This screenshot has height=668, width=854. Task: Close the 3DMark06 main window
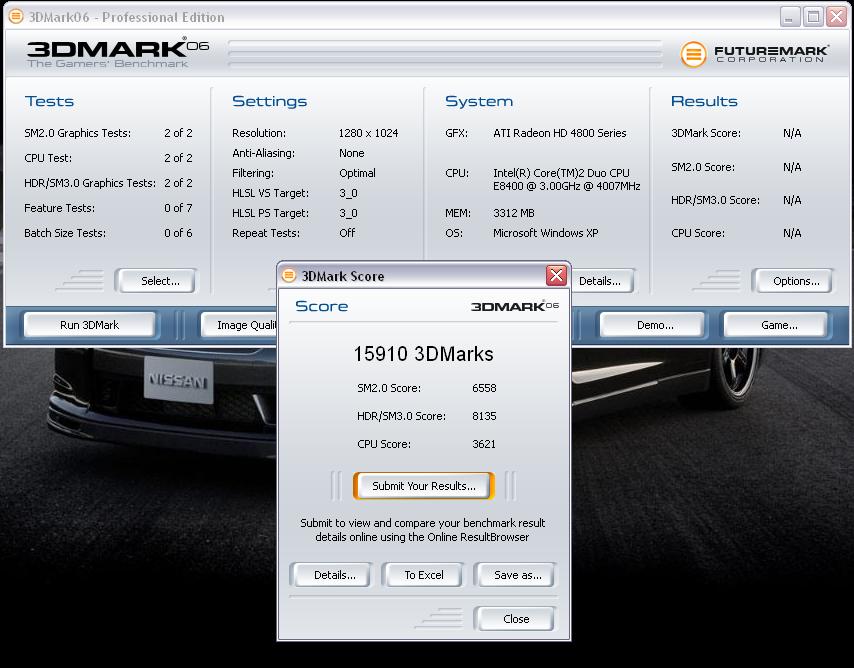tap(836, 17)
